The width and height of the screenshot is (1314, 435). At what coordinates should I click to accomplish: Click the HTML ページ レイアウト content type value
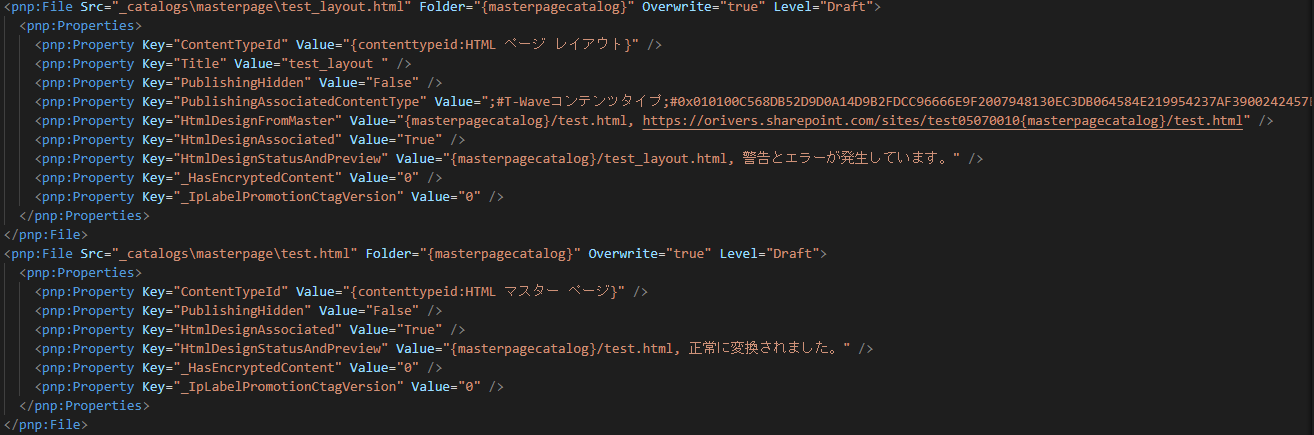coord(498,45)
